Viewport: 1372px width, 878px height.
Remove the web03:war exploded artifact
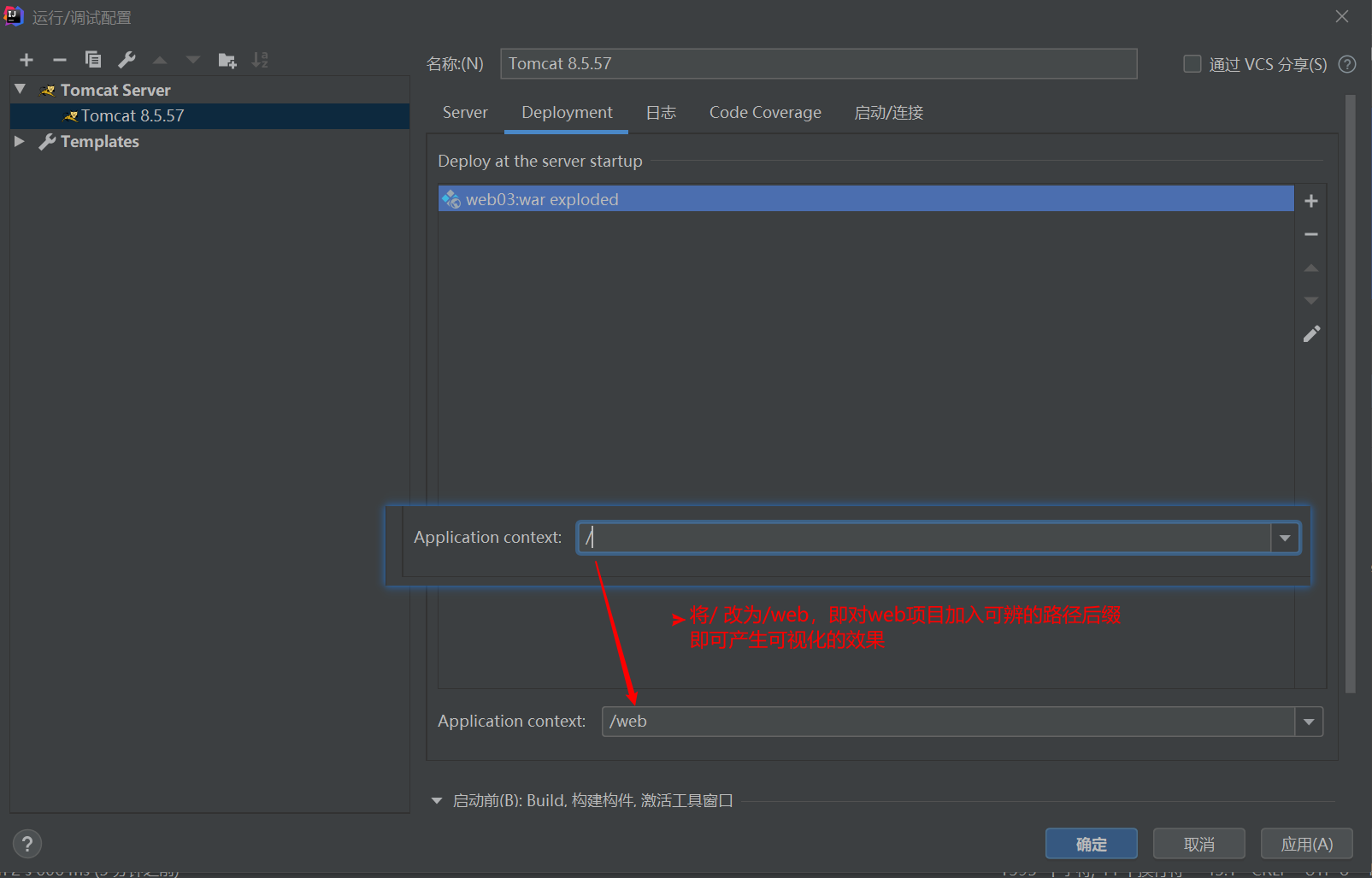(1310, 233)
